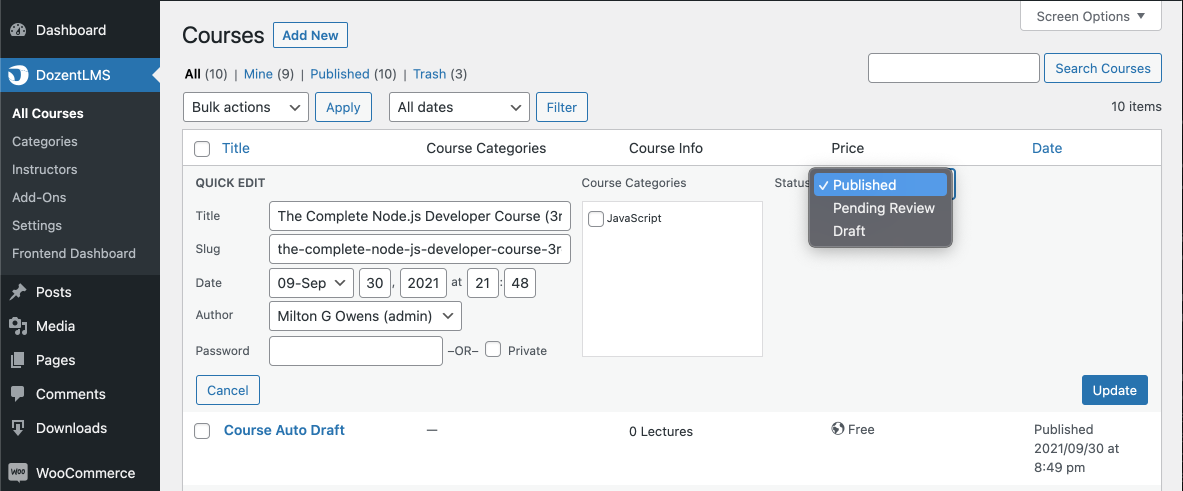The image size is (1183, 491).
Task: Check the JavaScript category checkbox
Action: pyautogui.click(x=596, y=219)
